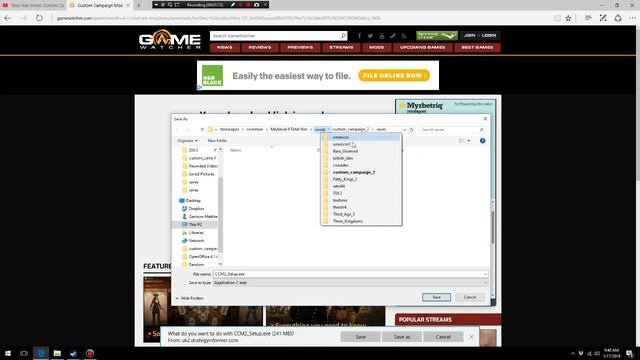The image size is (640, 360).
Task: Open NEWS on GameWatcher navigation
Action: pyautogui.click(x=224, y=47)
